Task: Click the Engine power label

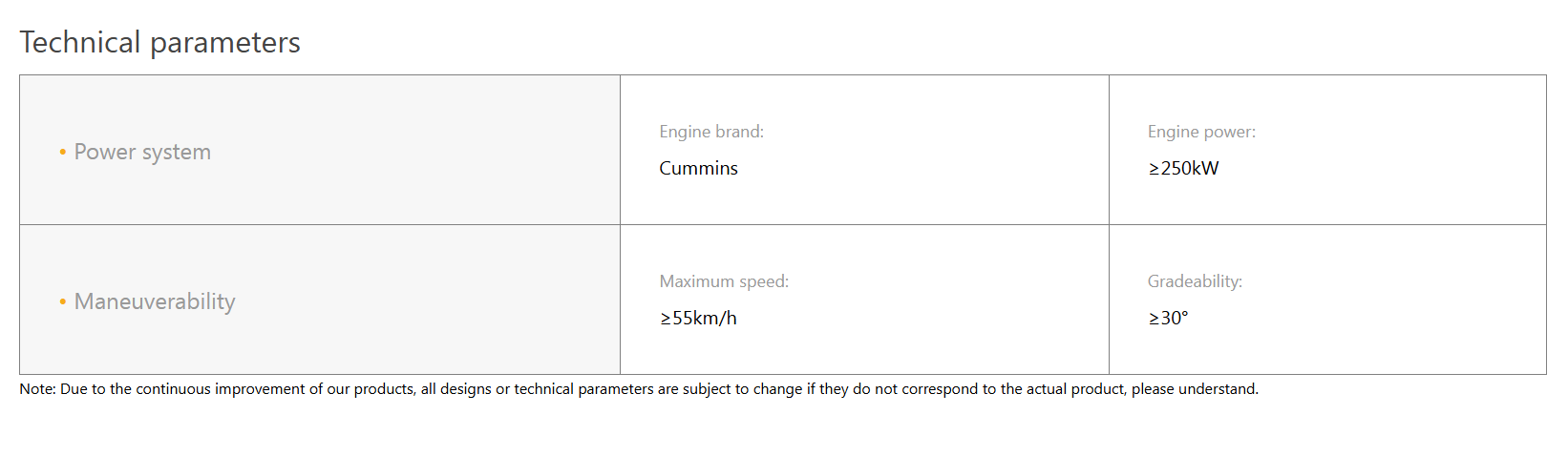Action: pos(1201,132)
